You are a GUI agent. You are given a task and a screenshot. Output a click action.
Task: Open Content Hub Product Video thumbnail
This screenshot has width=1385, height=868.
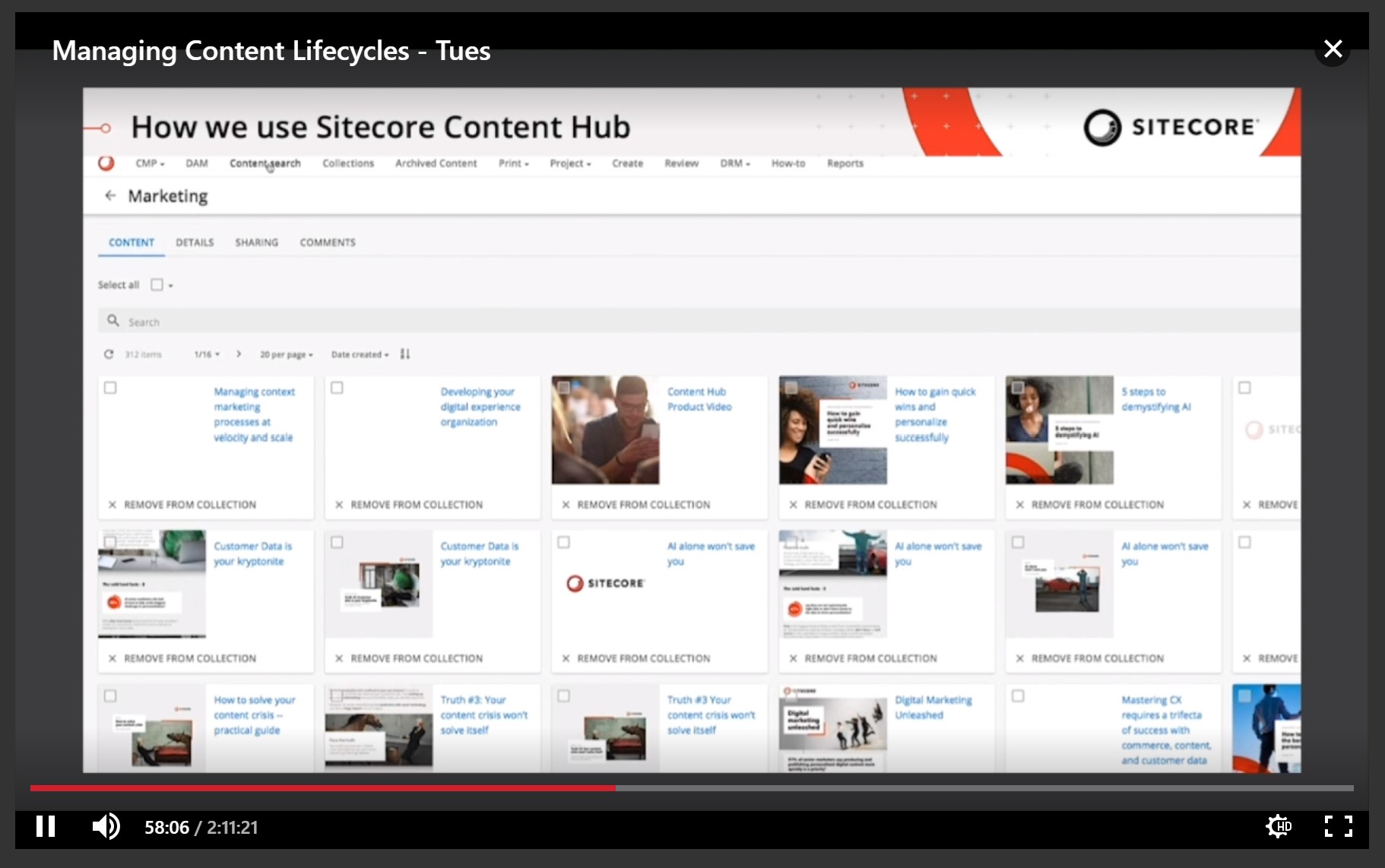coord(605,430)
